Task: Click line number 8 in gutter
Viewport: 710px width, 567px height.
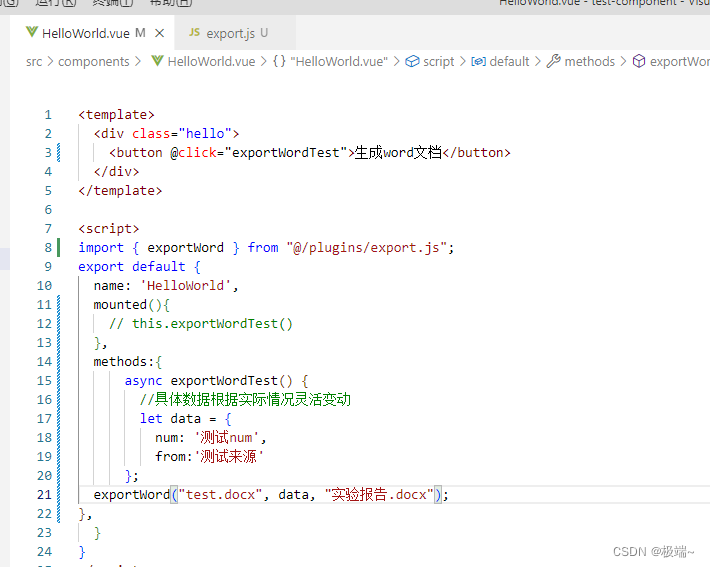Action: pos(48,248)
